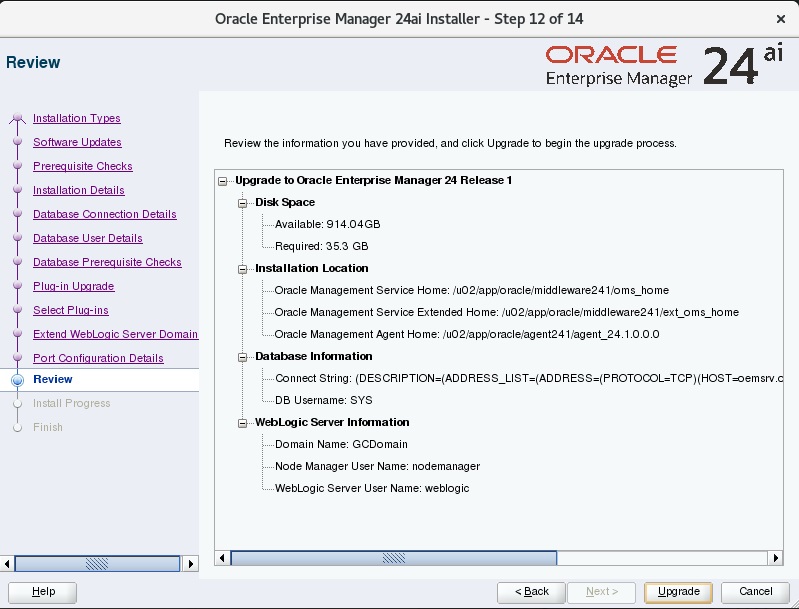799x609 pixels.
Task: Go to the Select Plug-ins step
Action: [x=70, y=310]
